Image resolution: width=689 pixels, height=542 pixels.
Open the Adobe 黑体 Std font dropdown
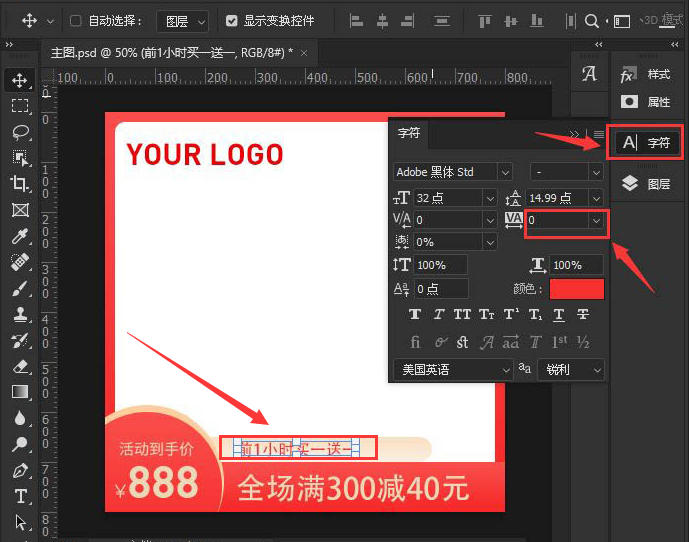click(x=505, y=172)
